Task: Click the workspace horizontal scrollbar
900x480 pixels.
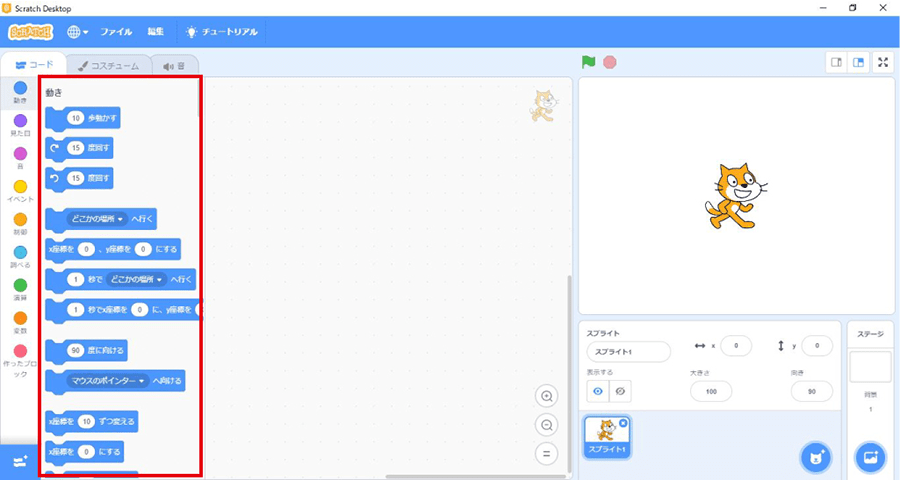Action: click(475, 477)
